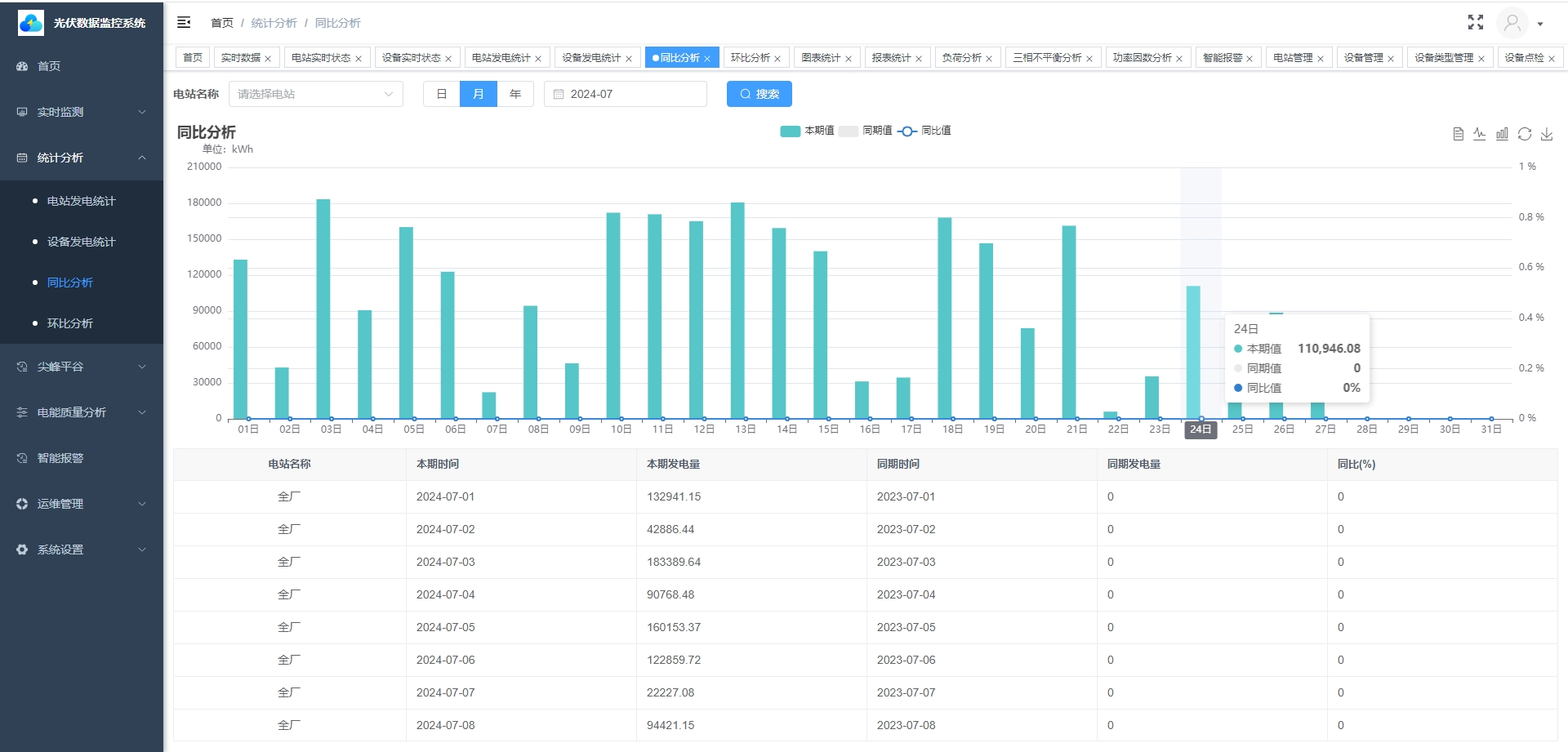Collapse sidebar with hamburger icon
This screenshot has width=1568, height=752.
click(x=184, y=23)
